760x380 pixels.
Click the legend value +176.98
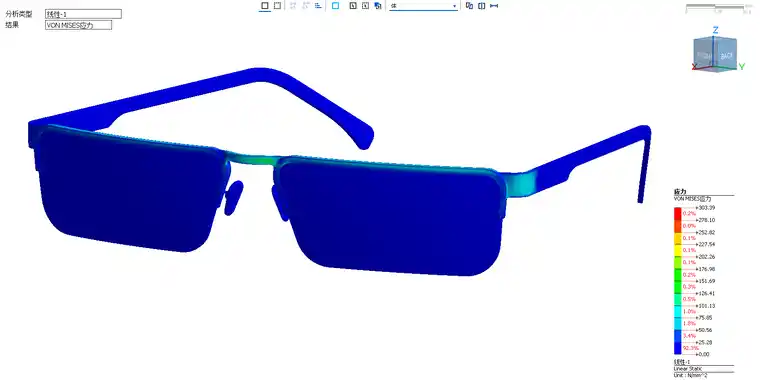[x=706, y=269]
